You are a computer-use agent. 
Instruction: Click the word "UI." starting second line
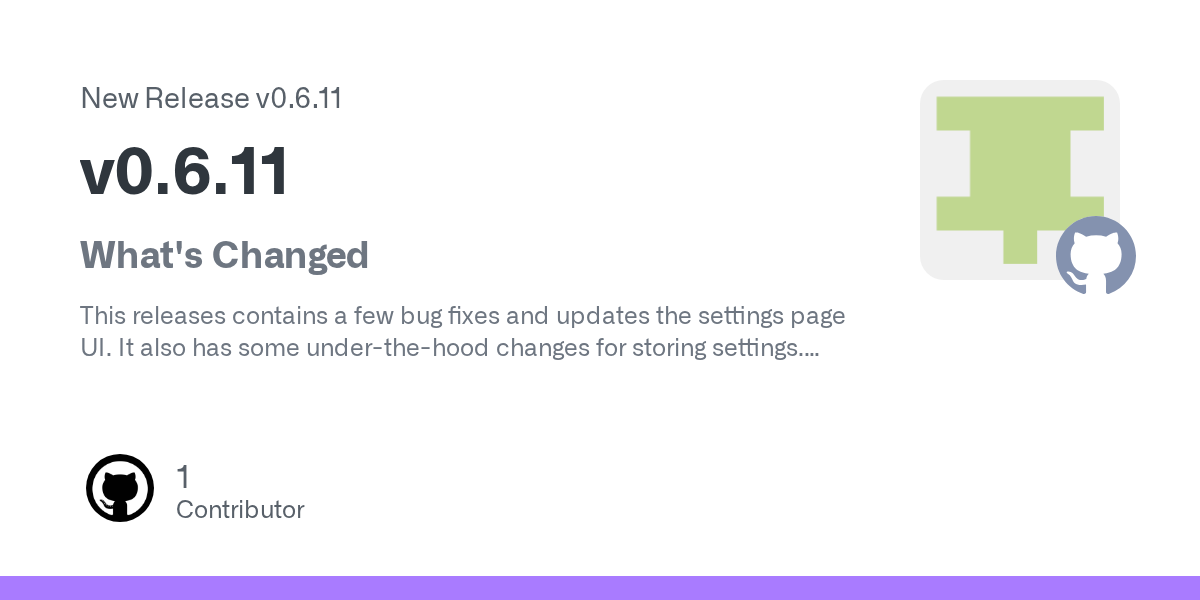94,349
